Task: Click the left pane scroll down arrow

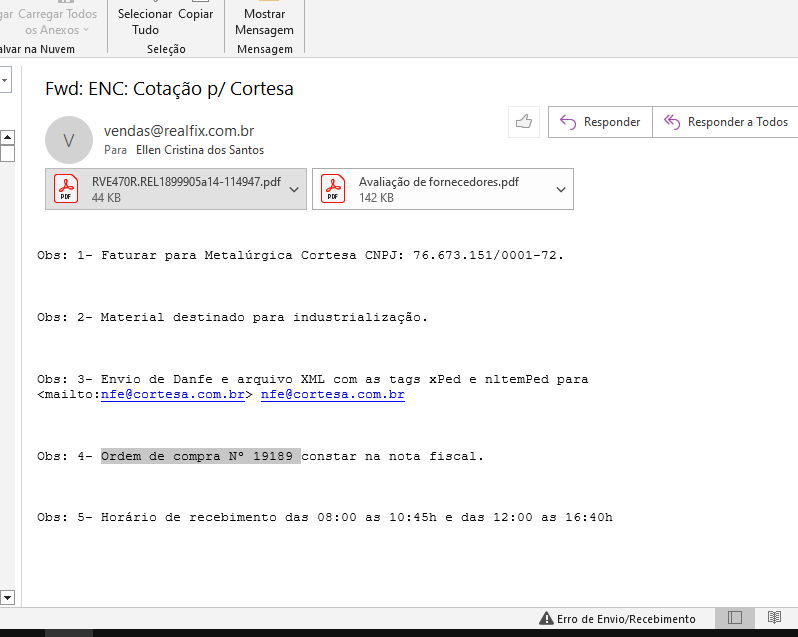Action: pyautogui.click(x=6, y=597)
